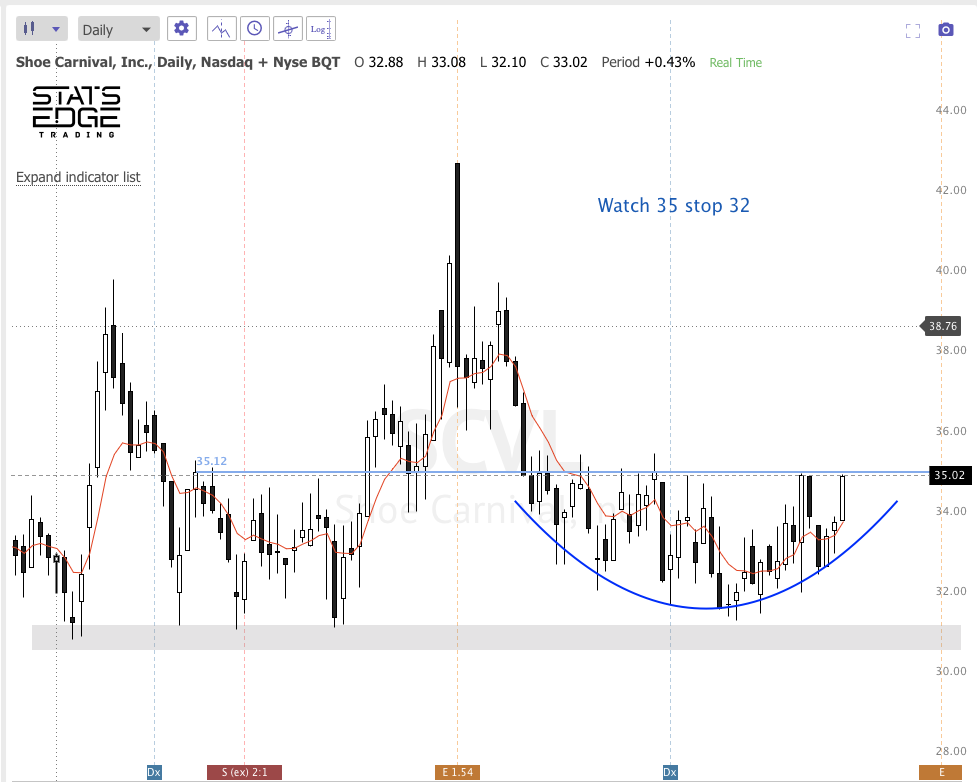Click the Dx dividend marker on timeline

[x=154, y=772]
